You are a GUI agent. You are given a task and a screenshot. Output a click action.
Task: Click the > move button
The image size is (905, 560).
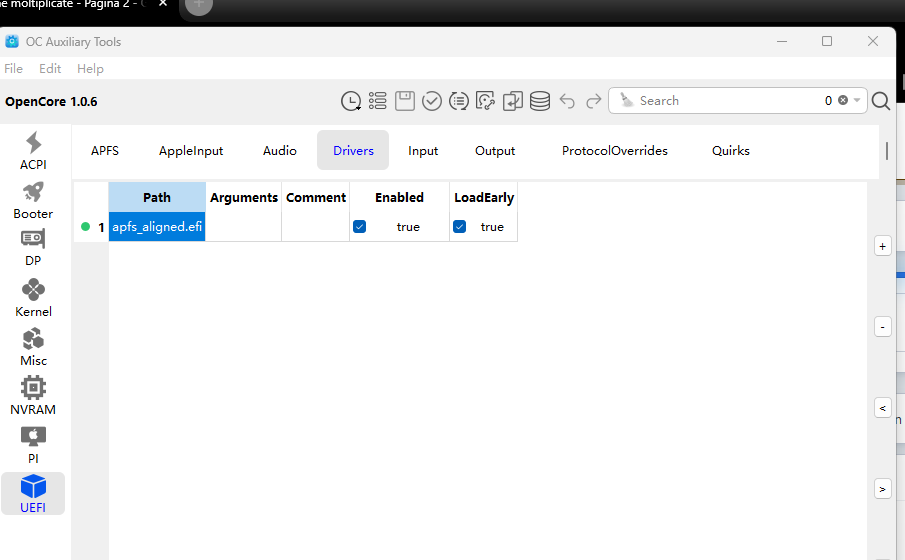(x=882, y=489)
